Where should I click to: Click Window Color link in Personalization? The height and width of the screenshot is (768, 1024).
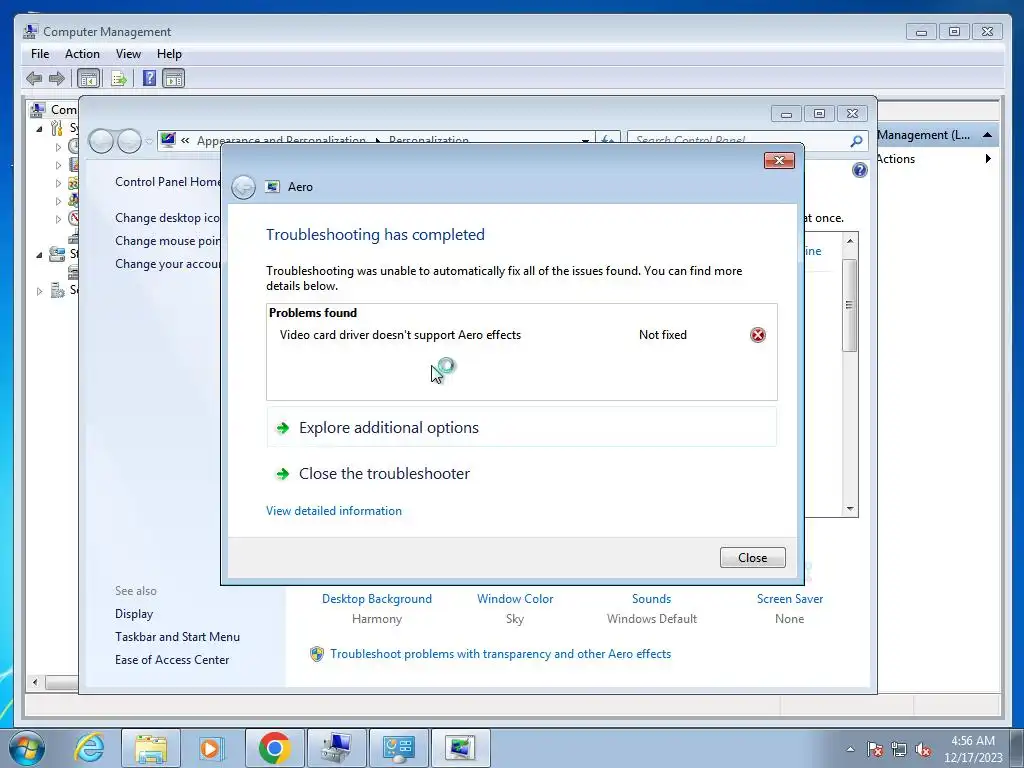tap(515, 599)
